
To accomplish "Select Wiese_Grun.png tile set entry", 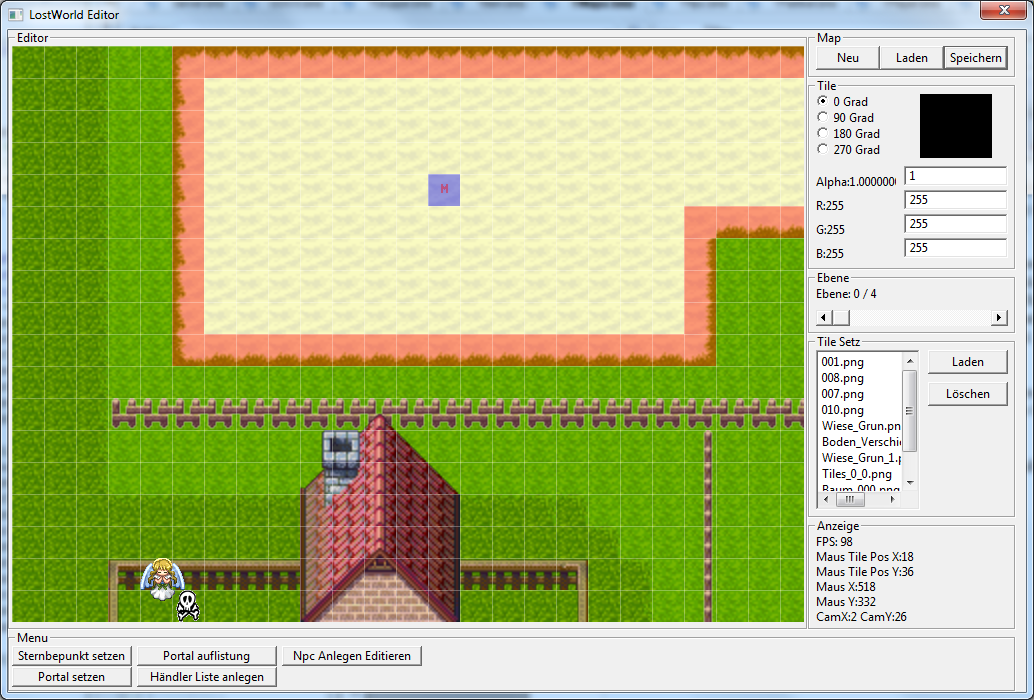I will pos(861,426).
